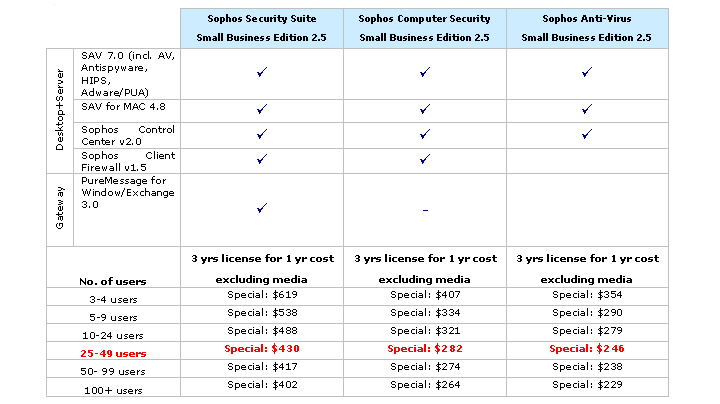Click the red Special: $246 price
Viewport: 720px width, 404px height.
[587, 349]
